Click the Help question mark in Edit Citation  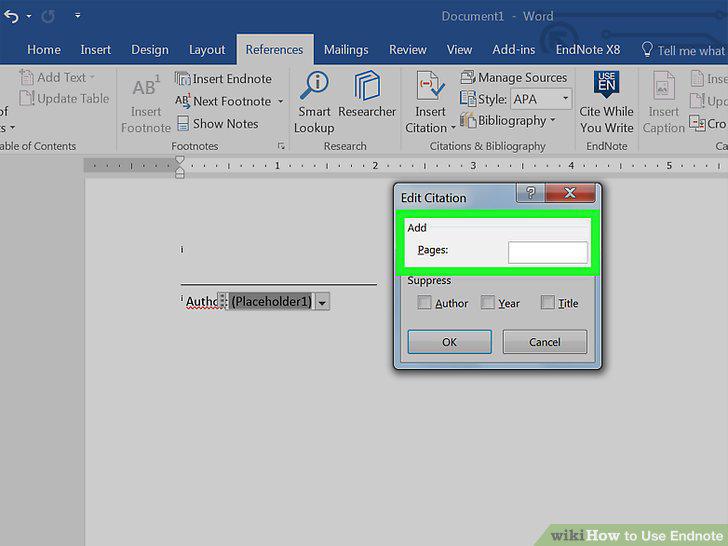click(x=531, y=192)
